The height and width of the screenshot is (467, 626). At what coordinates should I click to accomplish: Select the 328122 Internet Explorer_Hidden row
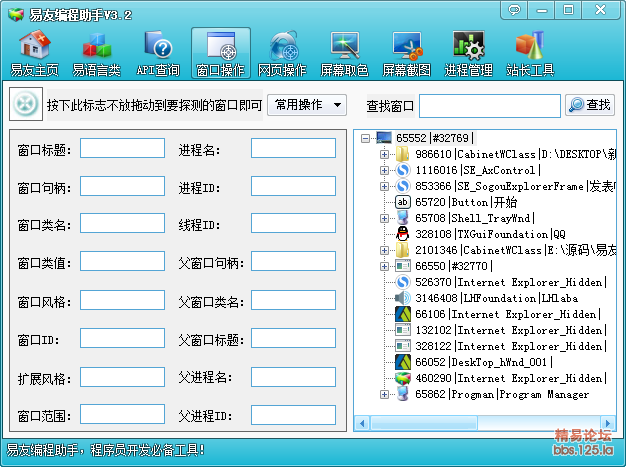511,346
